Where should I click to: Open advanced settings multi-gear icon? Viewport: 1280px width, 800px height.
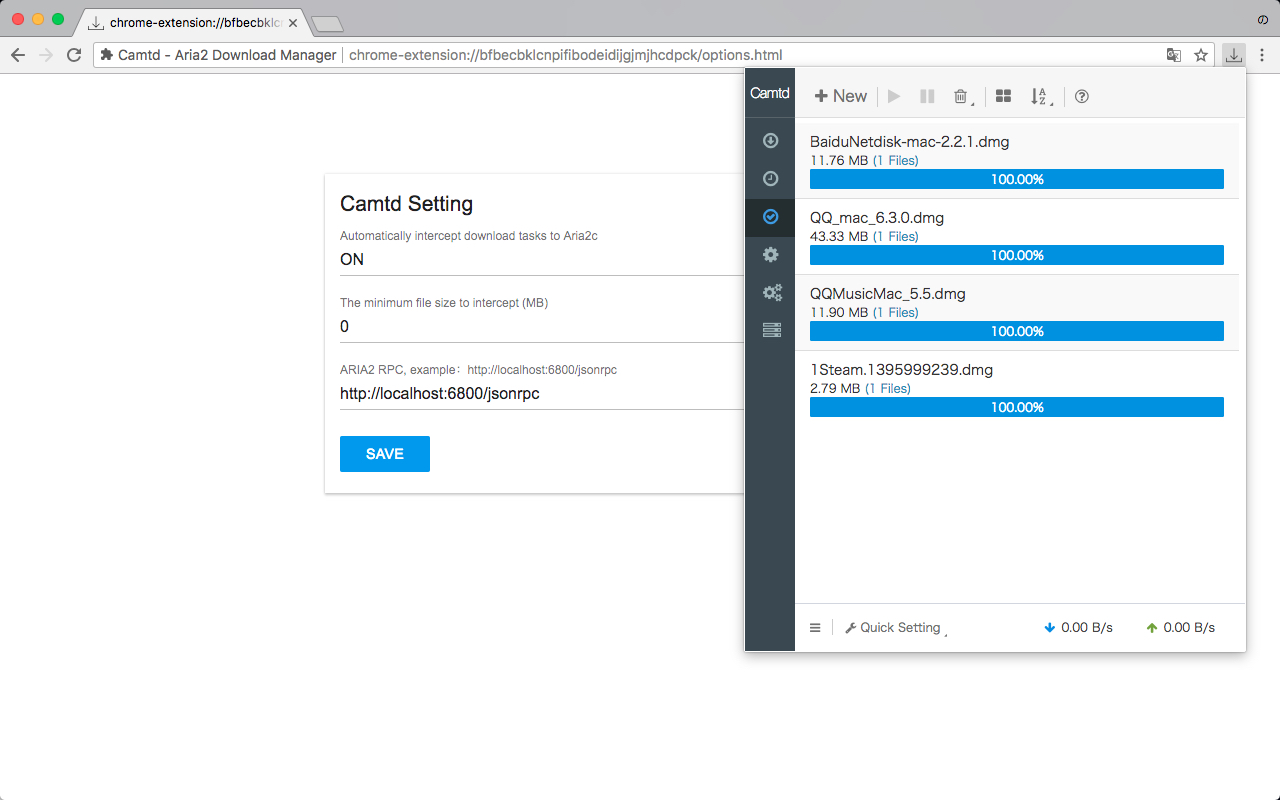771,293
